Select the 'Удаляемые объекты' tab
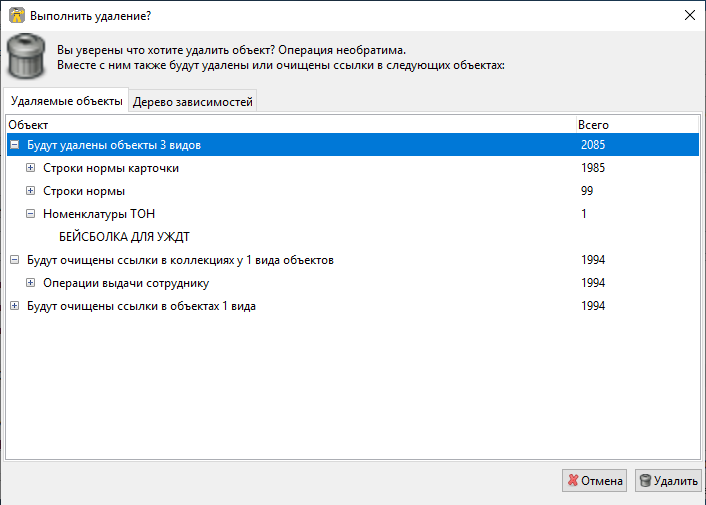This screenshot has height=505, width=706. point(66,101)
